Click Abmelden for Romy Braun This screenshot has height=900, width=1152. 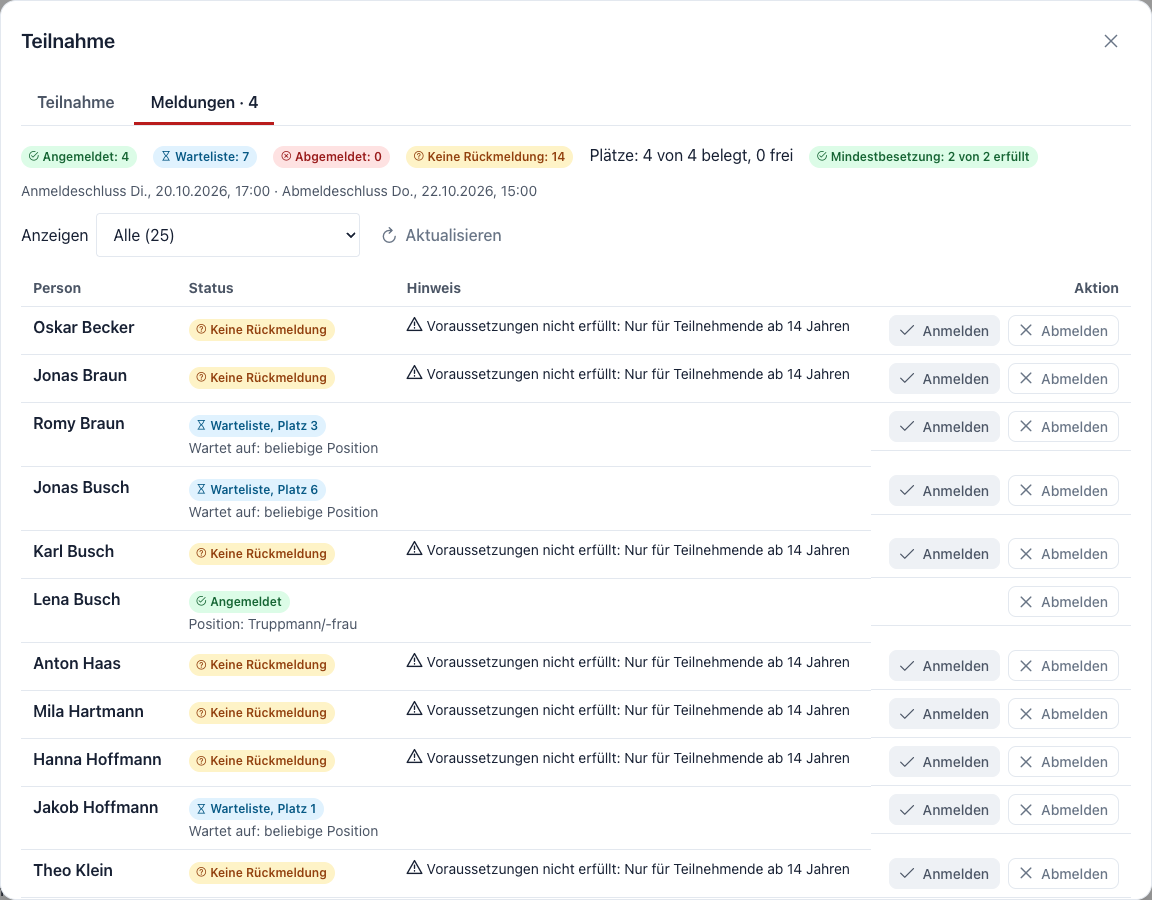[x=1063, y=427]
